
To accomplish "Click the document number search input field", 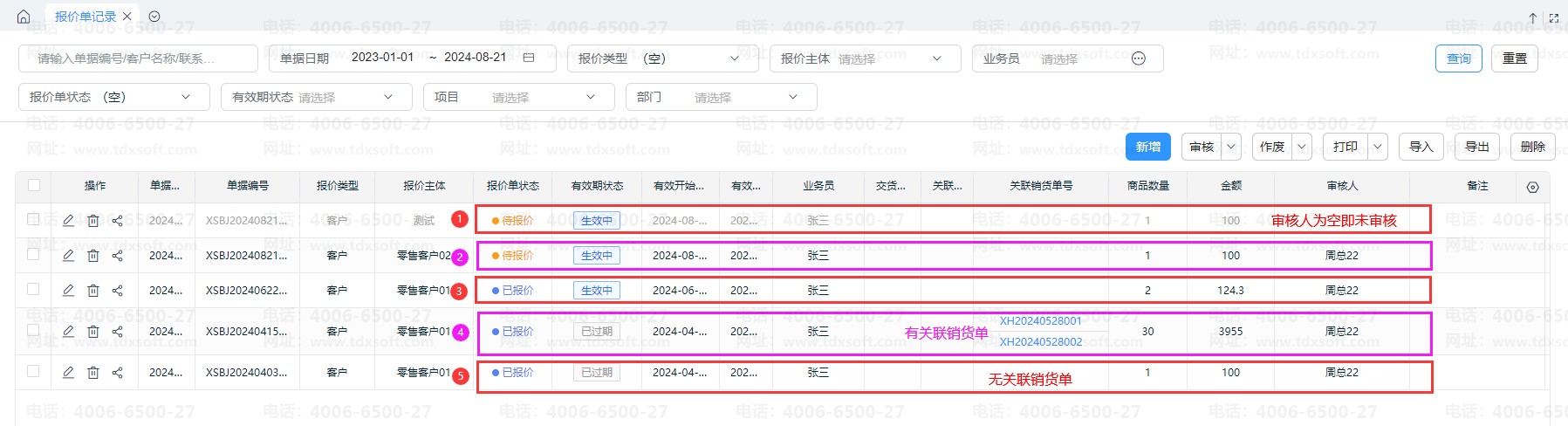I will [138, 58].
